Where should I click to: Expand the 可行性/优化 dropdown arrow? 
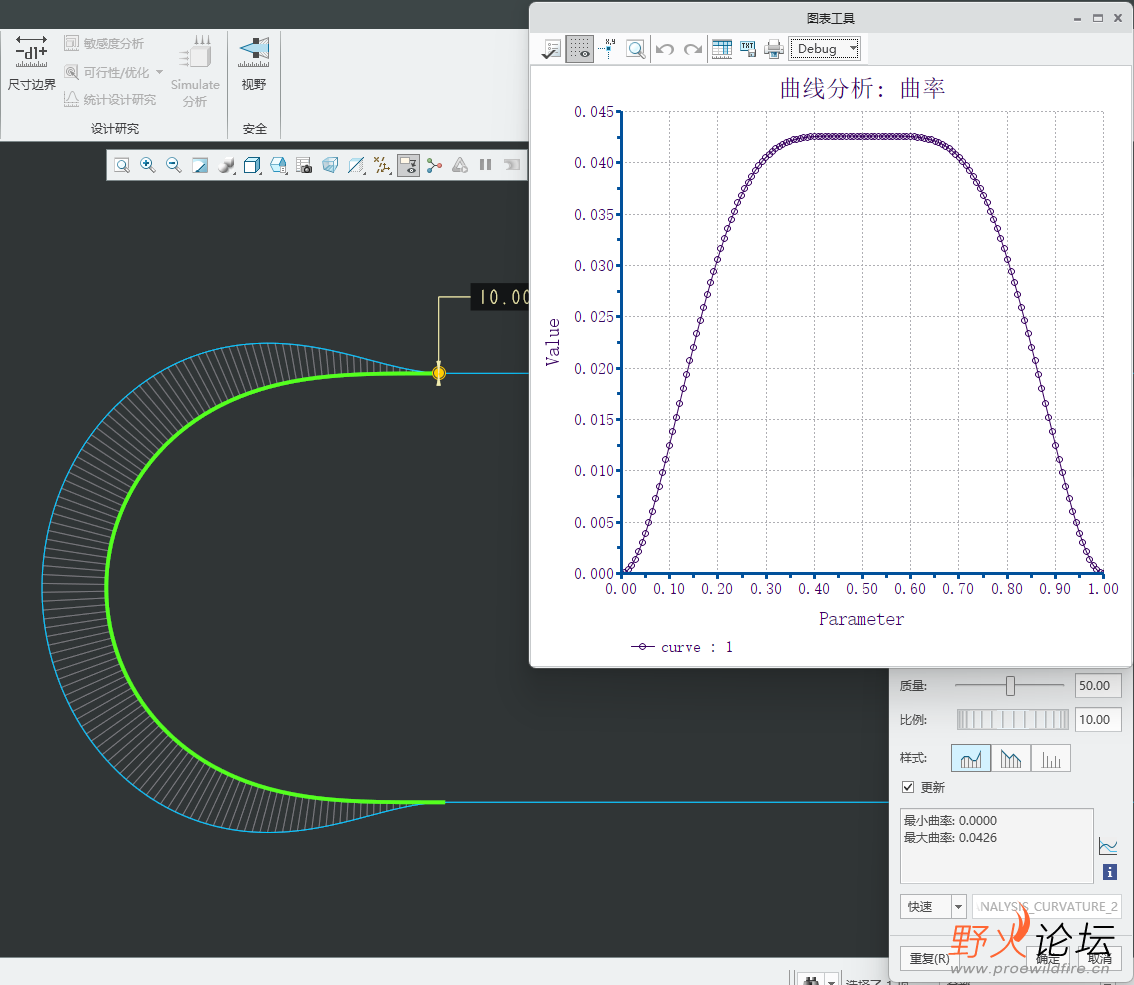pos(159,72)
